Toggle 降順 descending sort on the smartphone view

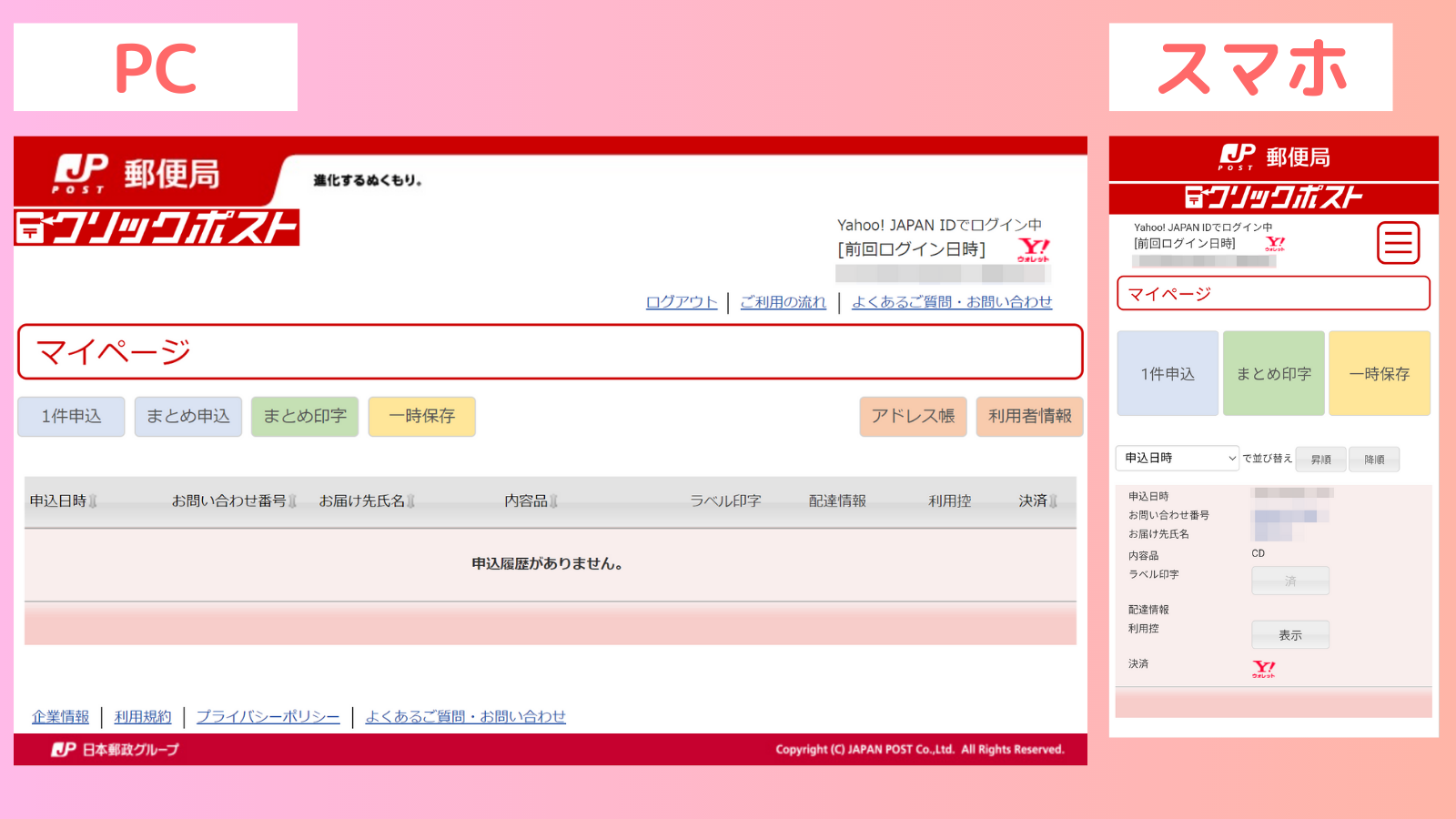pyautogui.click(x=1375, y=459)
